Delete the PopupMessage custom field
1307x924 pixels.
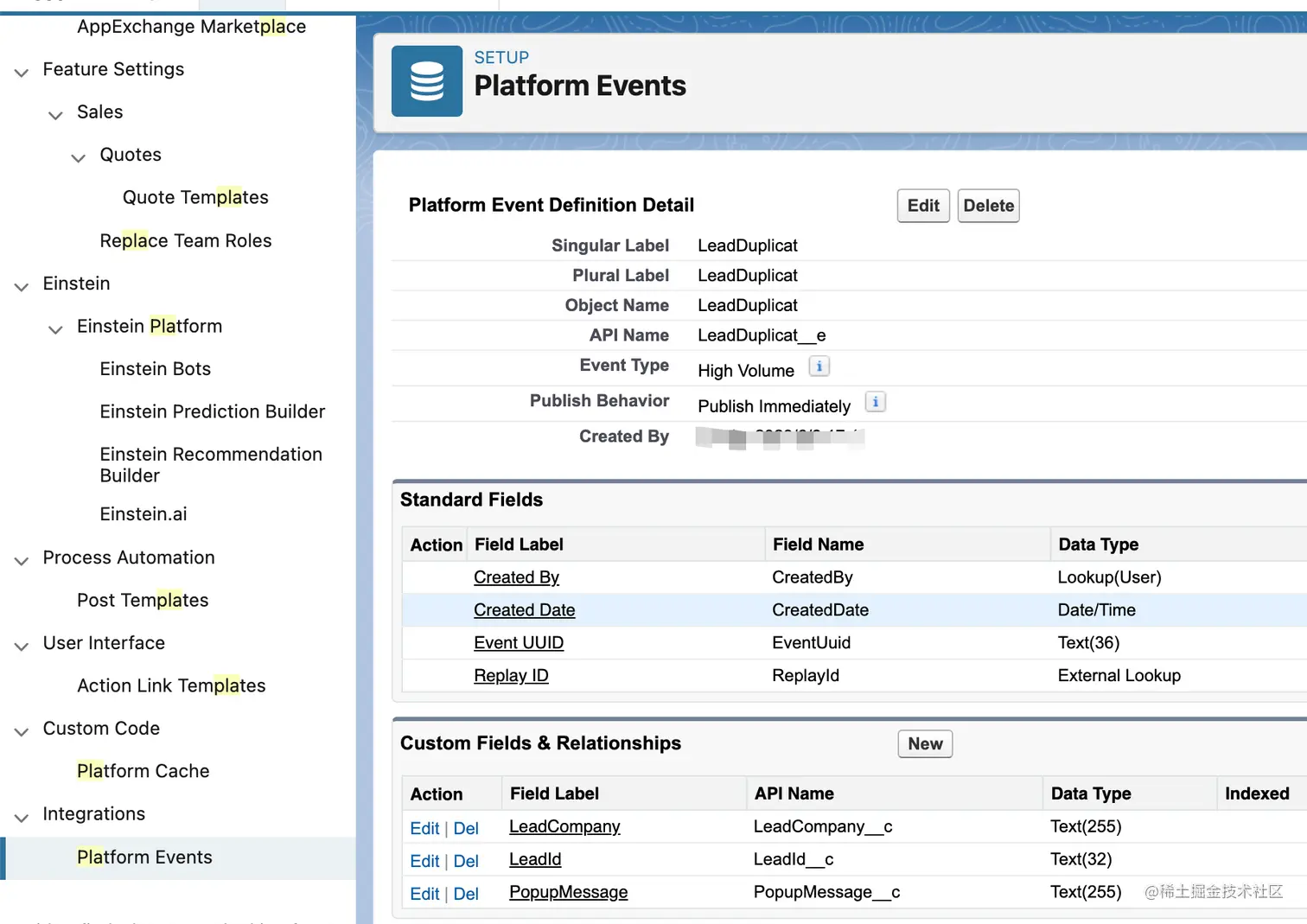[x=466, y=894]
